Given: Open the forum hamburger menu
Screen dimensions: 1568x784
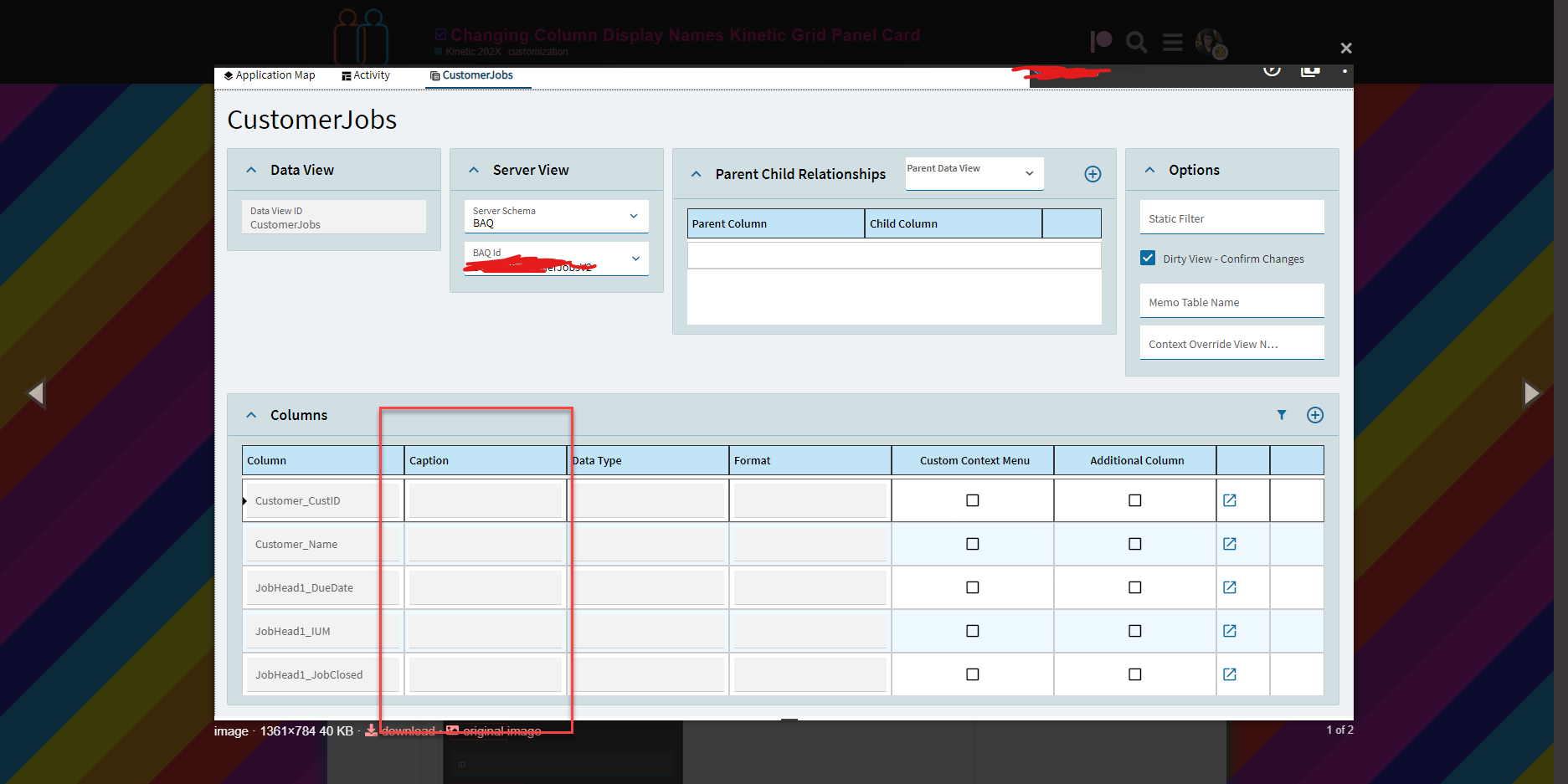Looking at the screenshot, I should coord(1173,42).
